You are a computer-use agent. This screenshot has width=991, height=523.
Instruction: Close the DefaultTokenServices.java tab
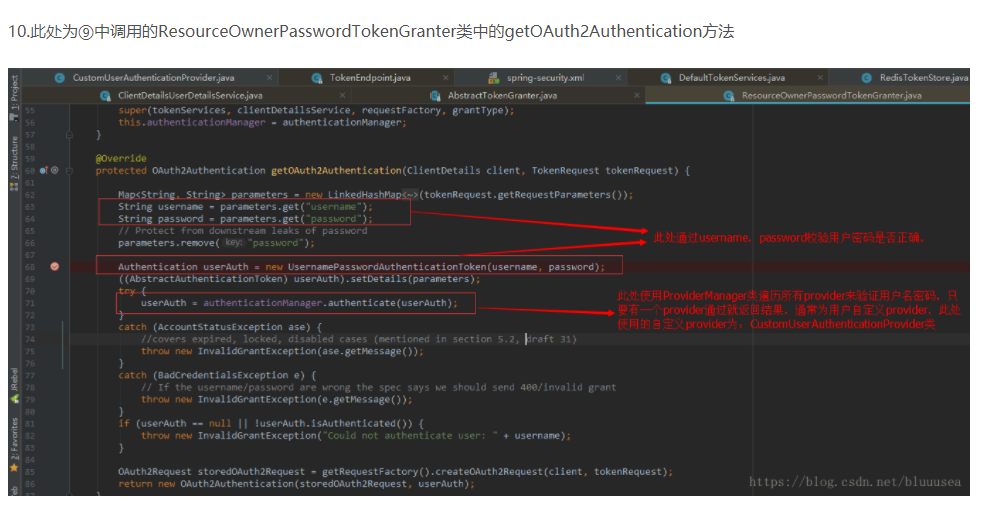click(x=820, y=78)
